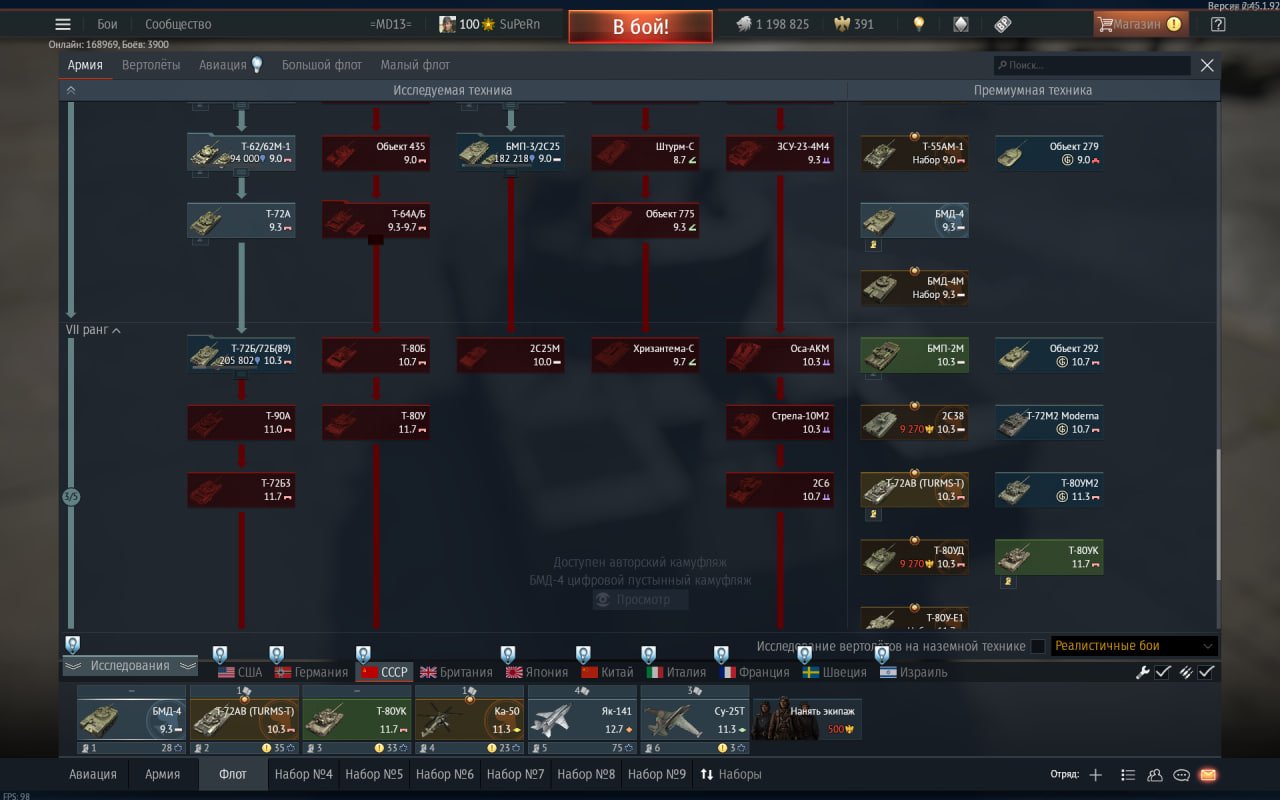Open the Магазин shop button
Viewport: 1280px width, 800px height.
tap(1140, 25)
